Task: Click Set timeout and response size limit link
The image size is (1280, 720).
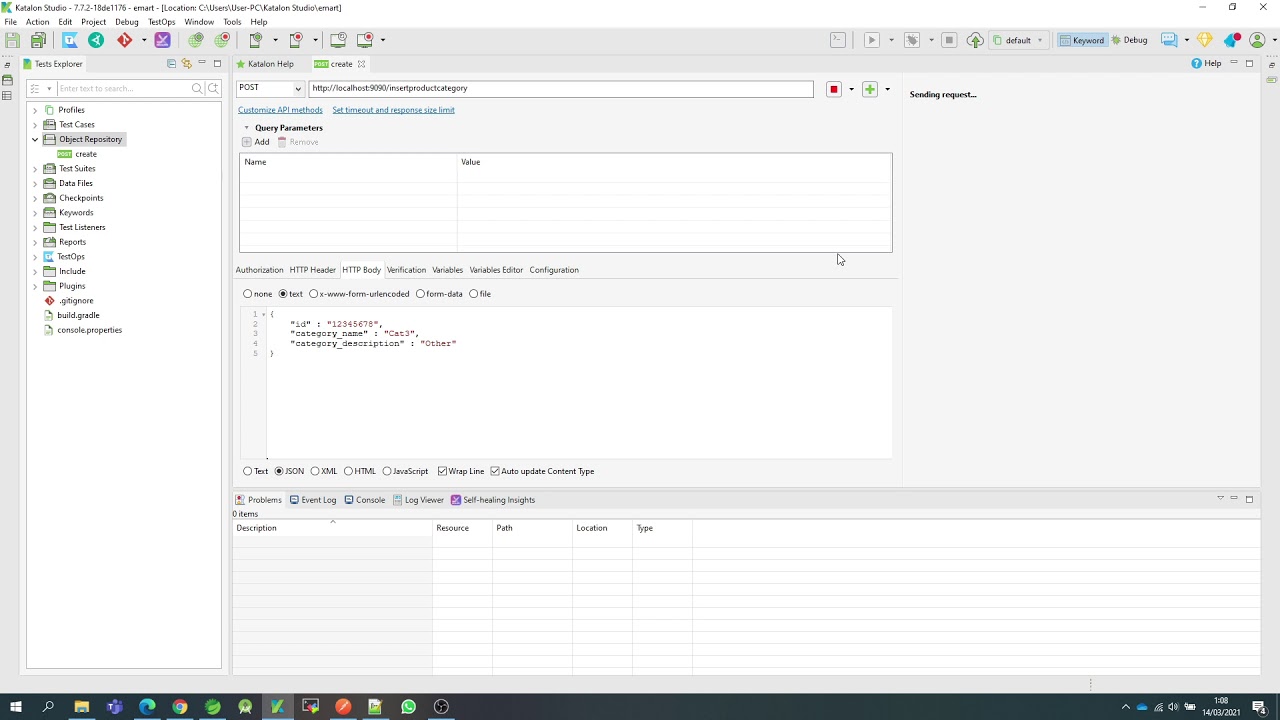Action: click(x=393, y=110)
